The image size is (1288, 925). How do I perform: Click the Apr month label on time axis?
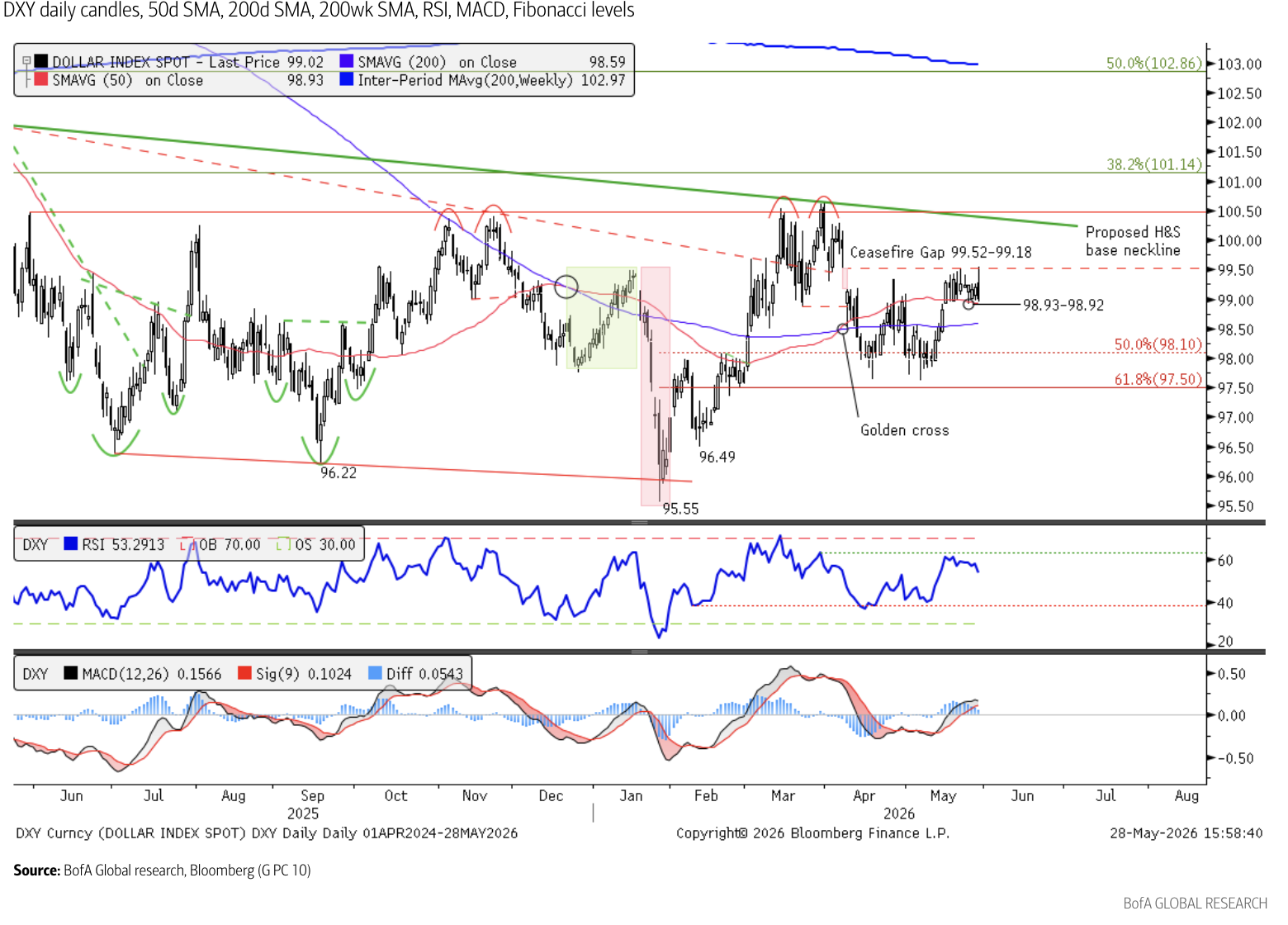(864, 796)
